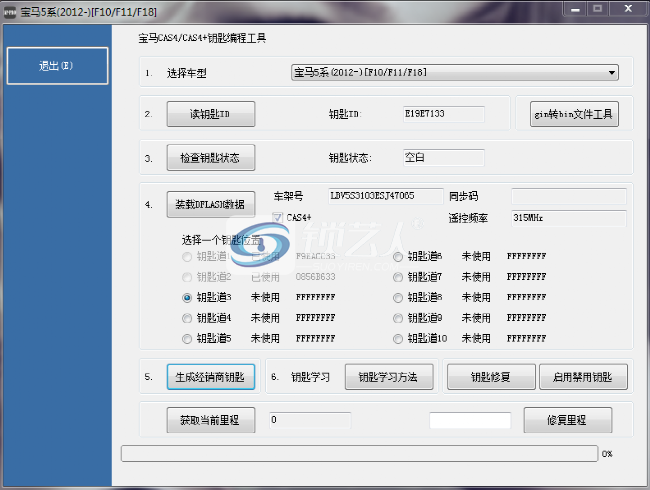
Task: Click the empty 同步码 field
Action: [569, 196]
